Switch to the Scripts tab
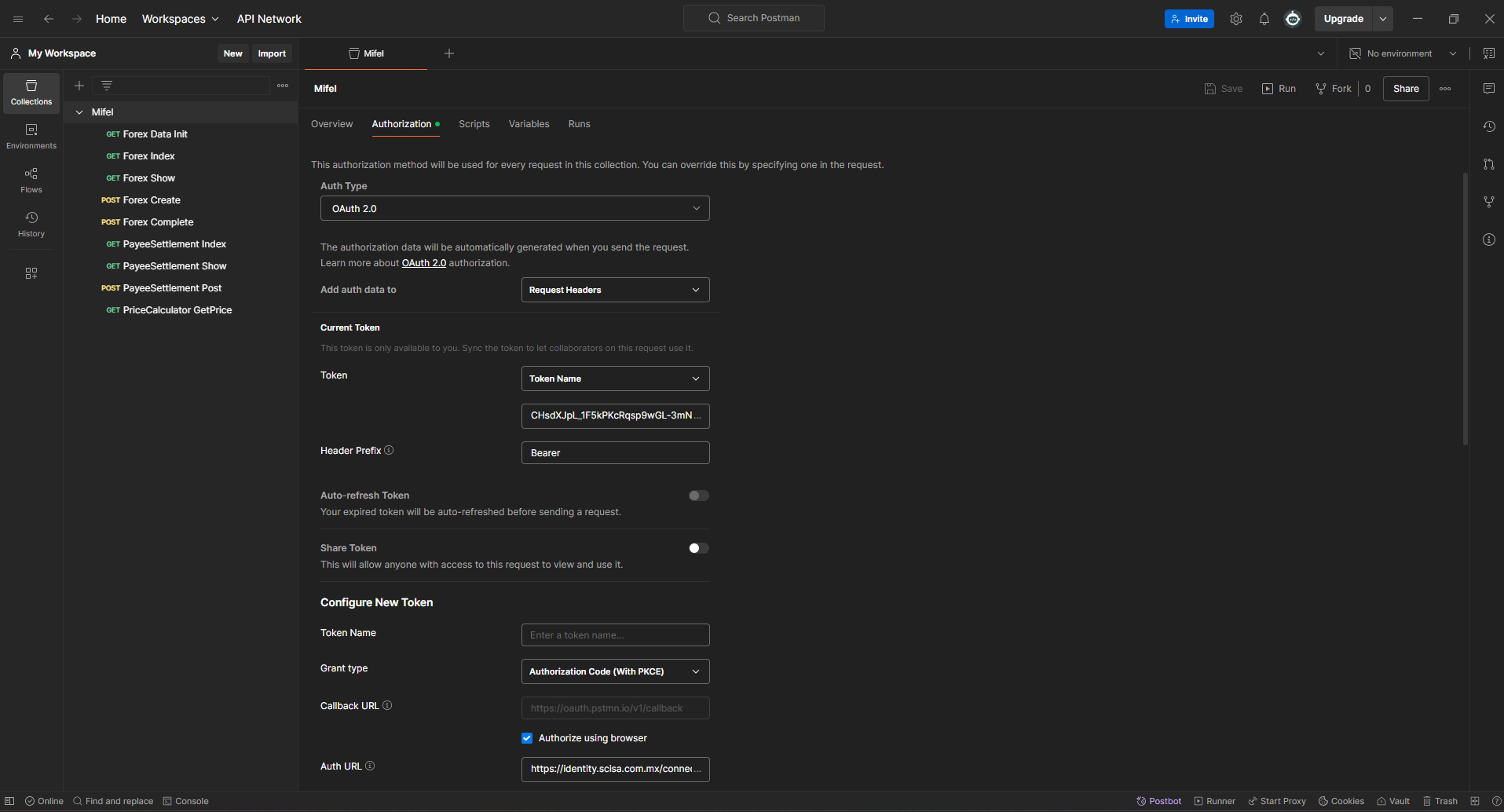The width and height of the screenshot is (1504, 812). (x=474, y=124)
